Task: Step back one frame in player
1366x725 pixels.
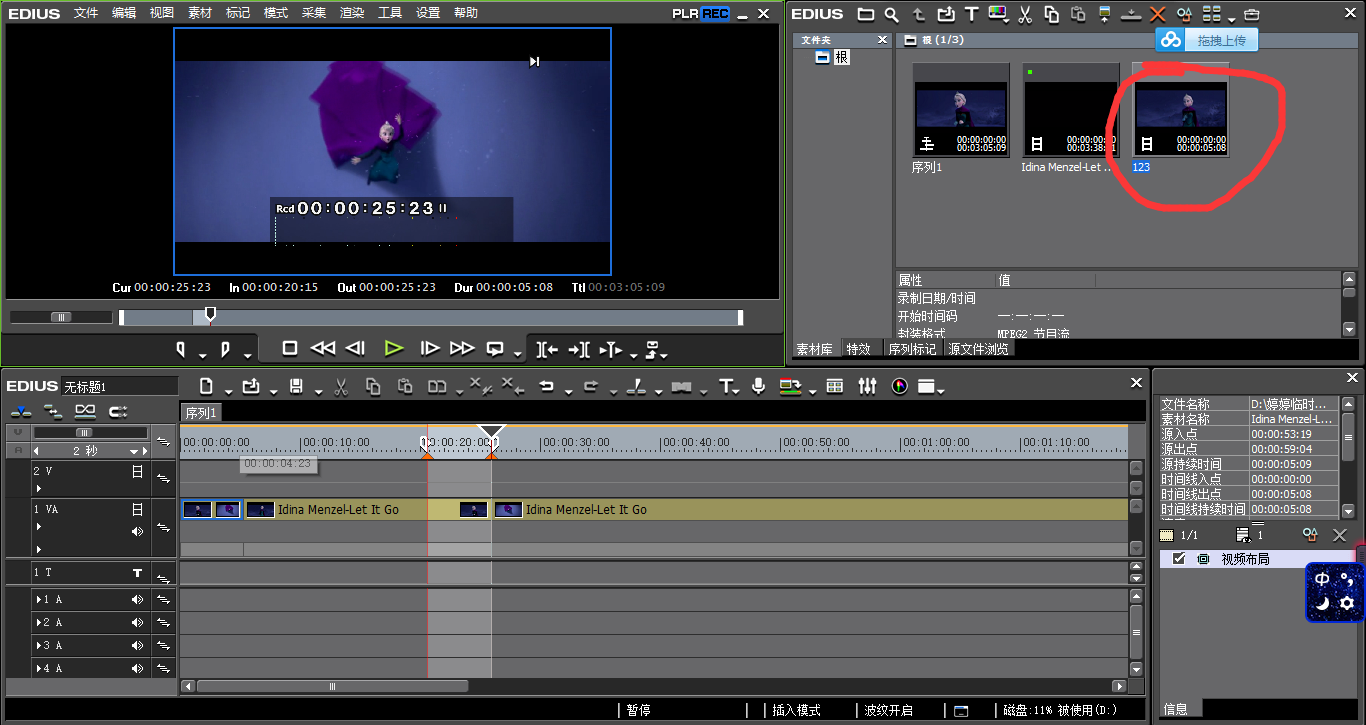Action: (x=355, y=348)
